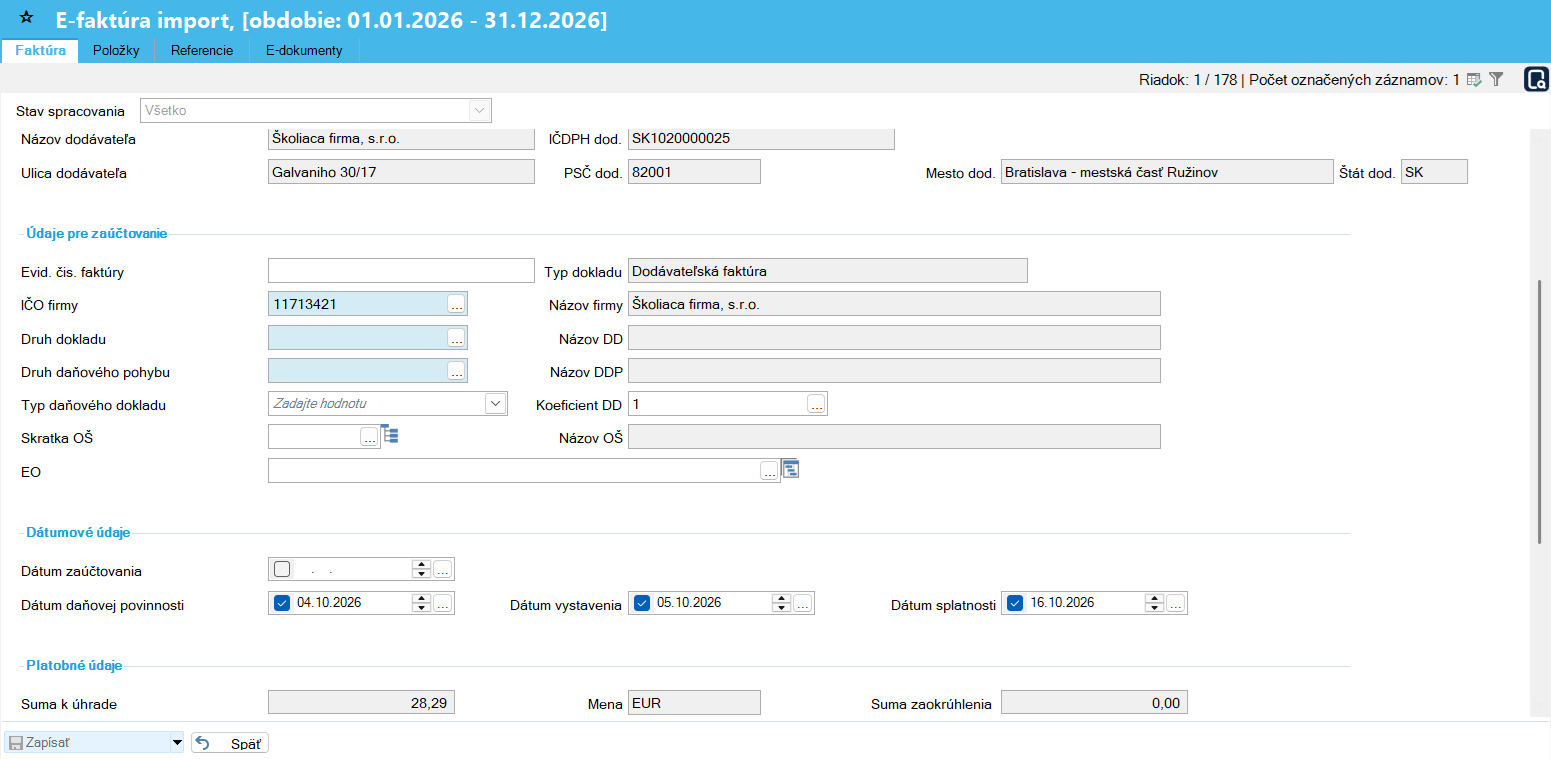1551x759 pixels.
Task: Switch to the E-dokumenty tab
Action: point(304,50)
